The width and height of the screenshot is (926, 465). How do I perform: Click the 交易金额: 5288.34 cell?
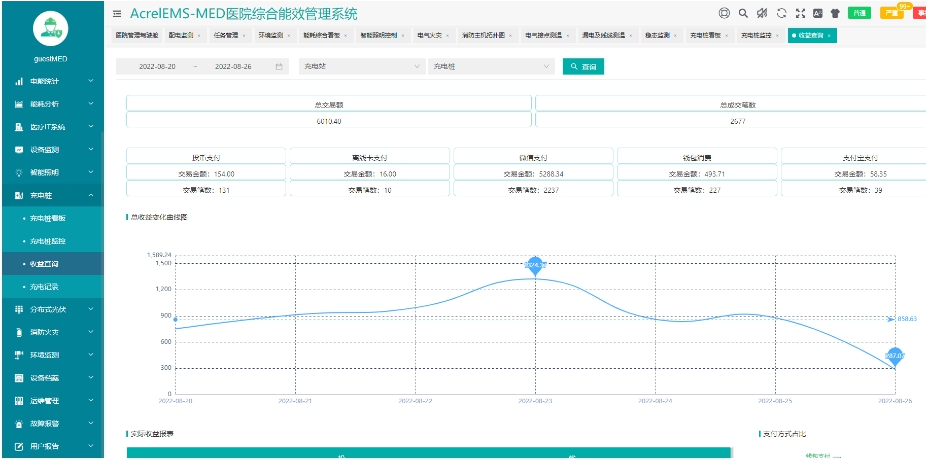(534, 174)
